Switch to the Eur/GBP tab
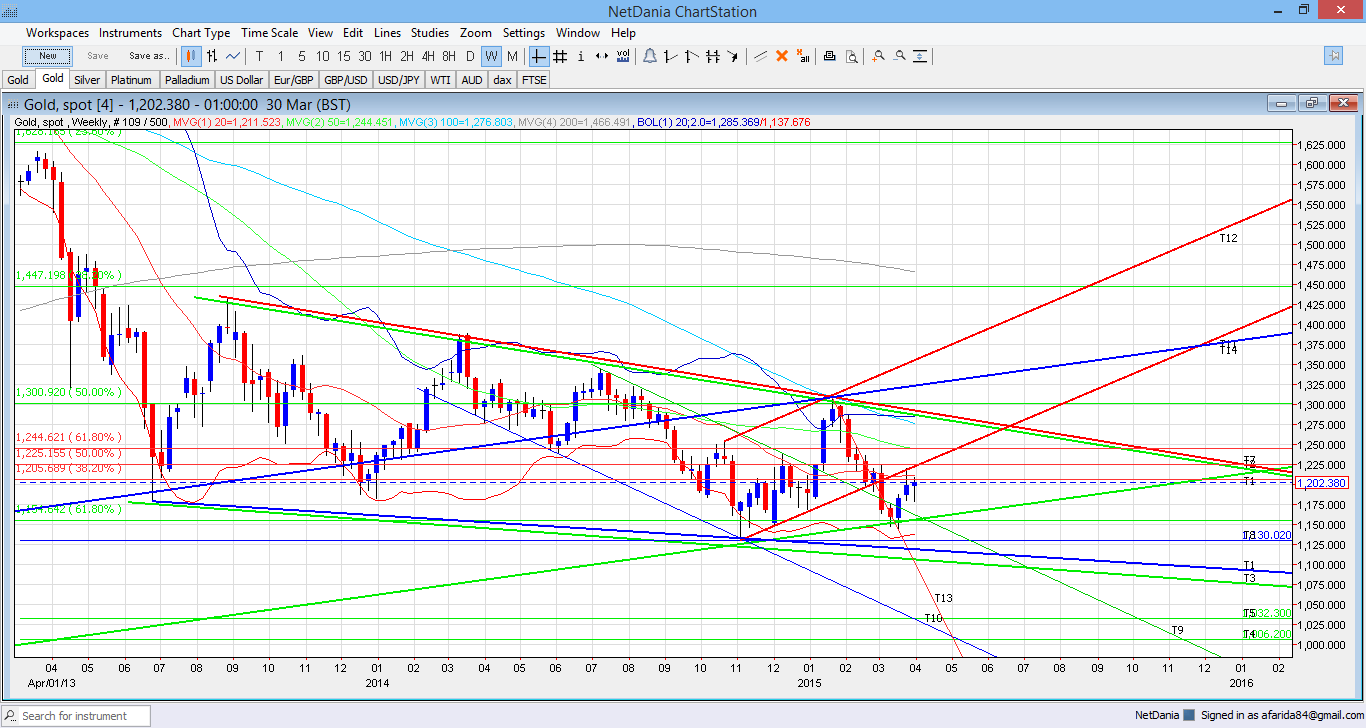 [x=293, y=79]
